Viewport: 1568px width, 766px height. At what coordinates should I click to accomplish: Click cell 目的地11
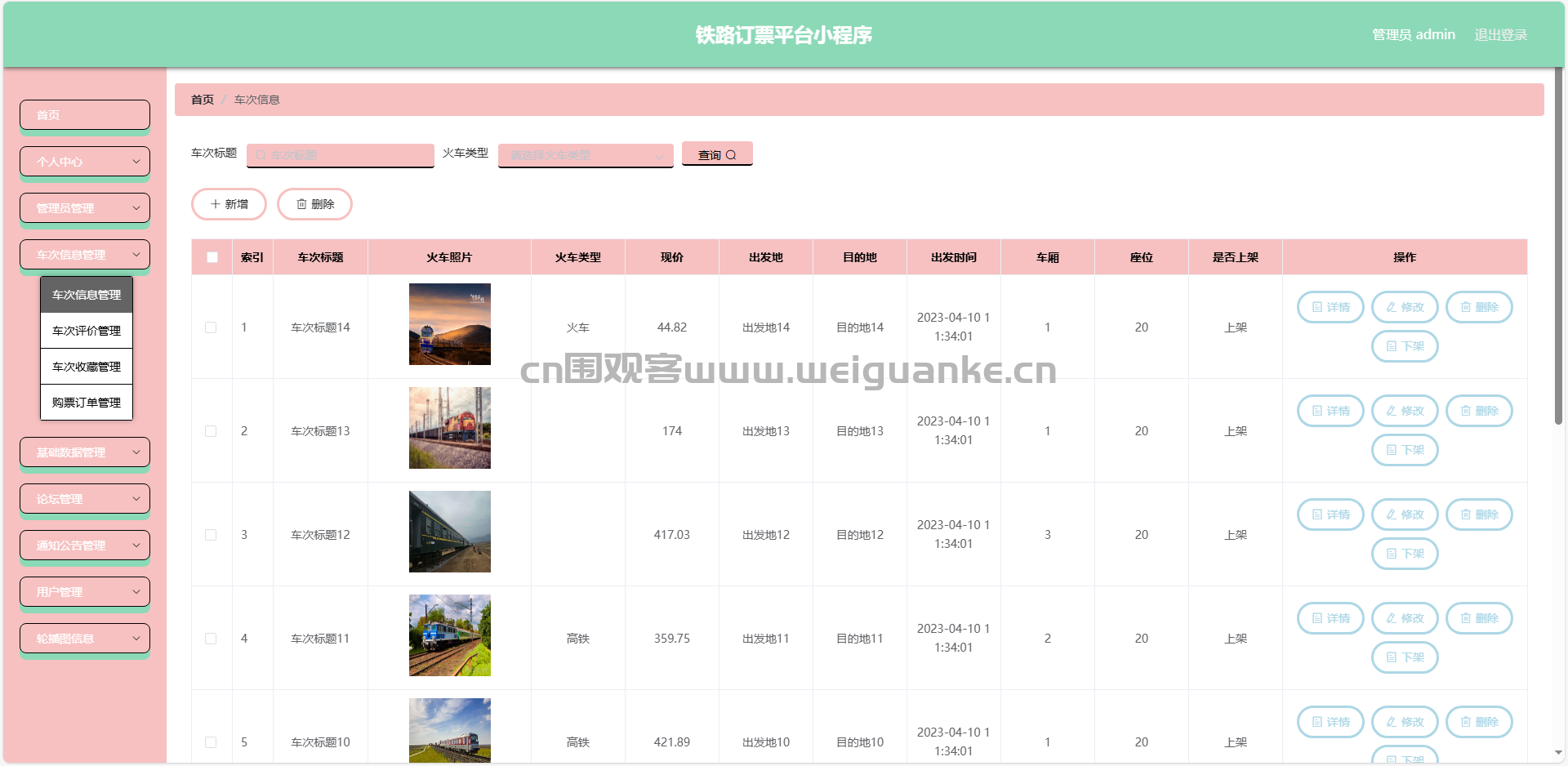860,639
